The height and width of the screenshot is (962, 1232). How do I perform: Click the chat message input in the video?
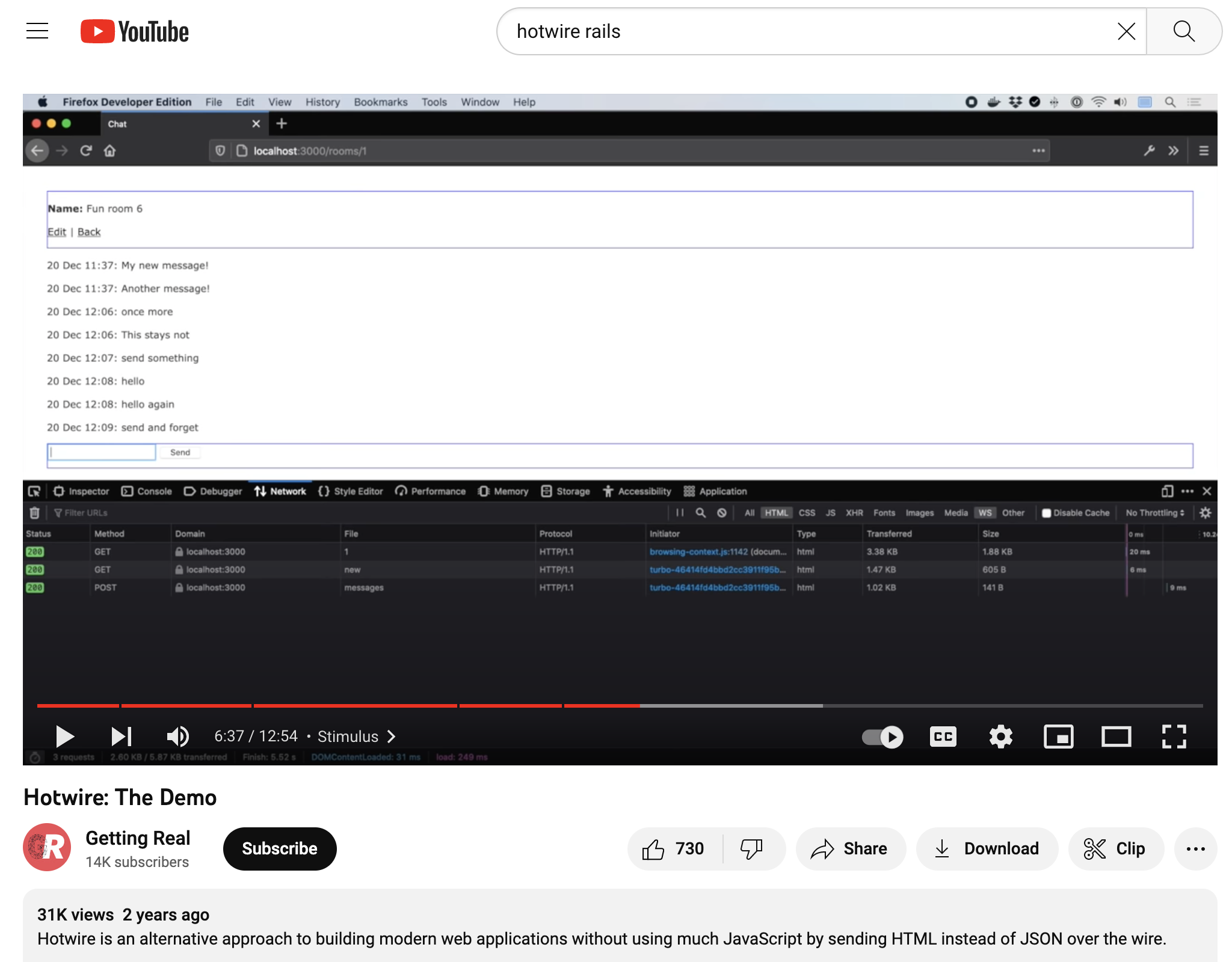[x=102, y=452]
